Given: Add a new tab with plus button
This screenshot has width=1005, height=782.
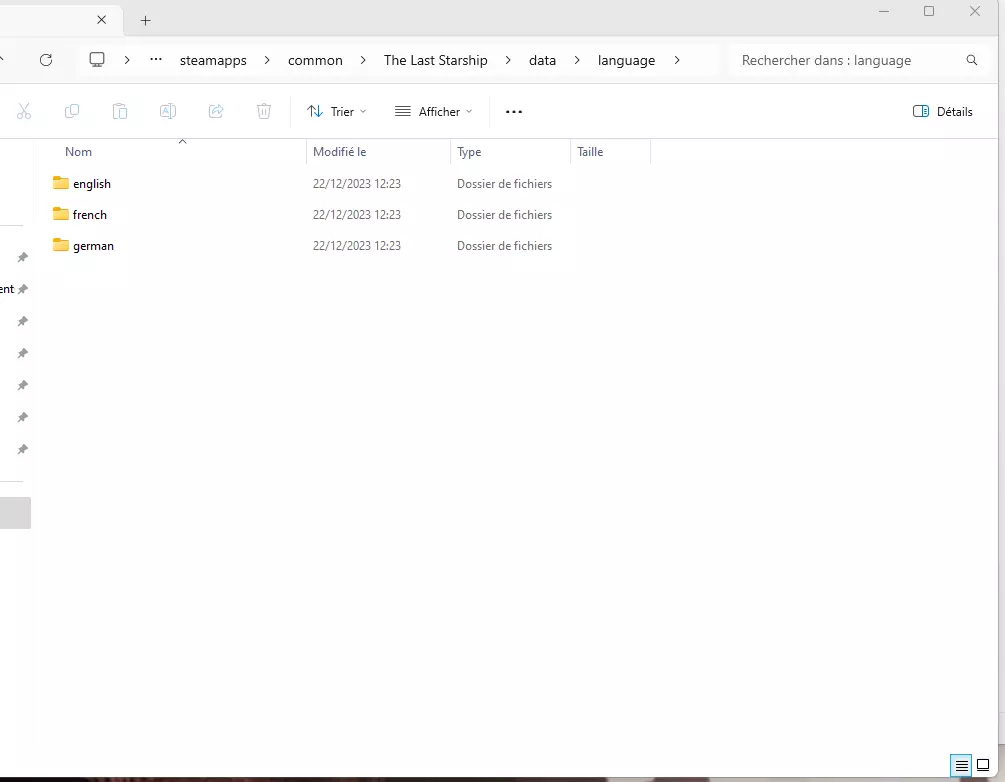Looking at the screenshot, I should click(x=145, y=21).
